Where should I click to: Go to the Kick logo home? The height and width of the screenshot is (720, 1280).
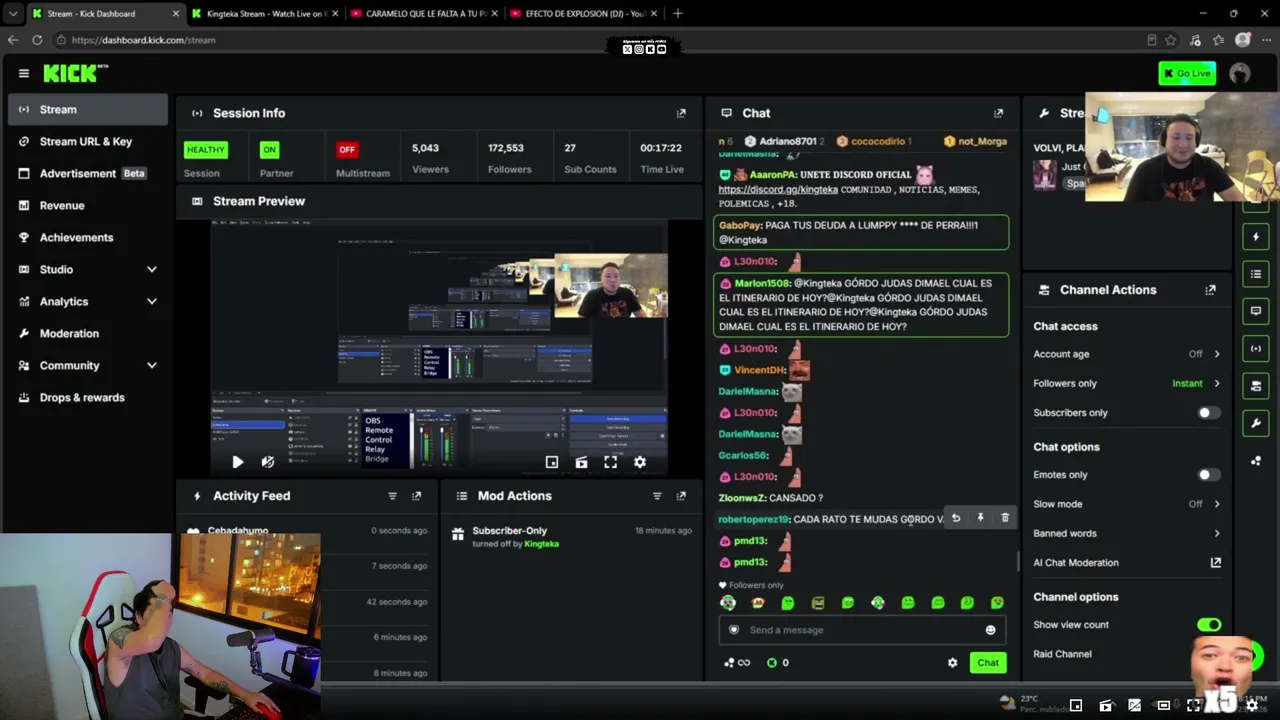(x=75, y=73)
